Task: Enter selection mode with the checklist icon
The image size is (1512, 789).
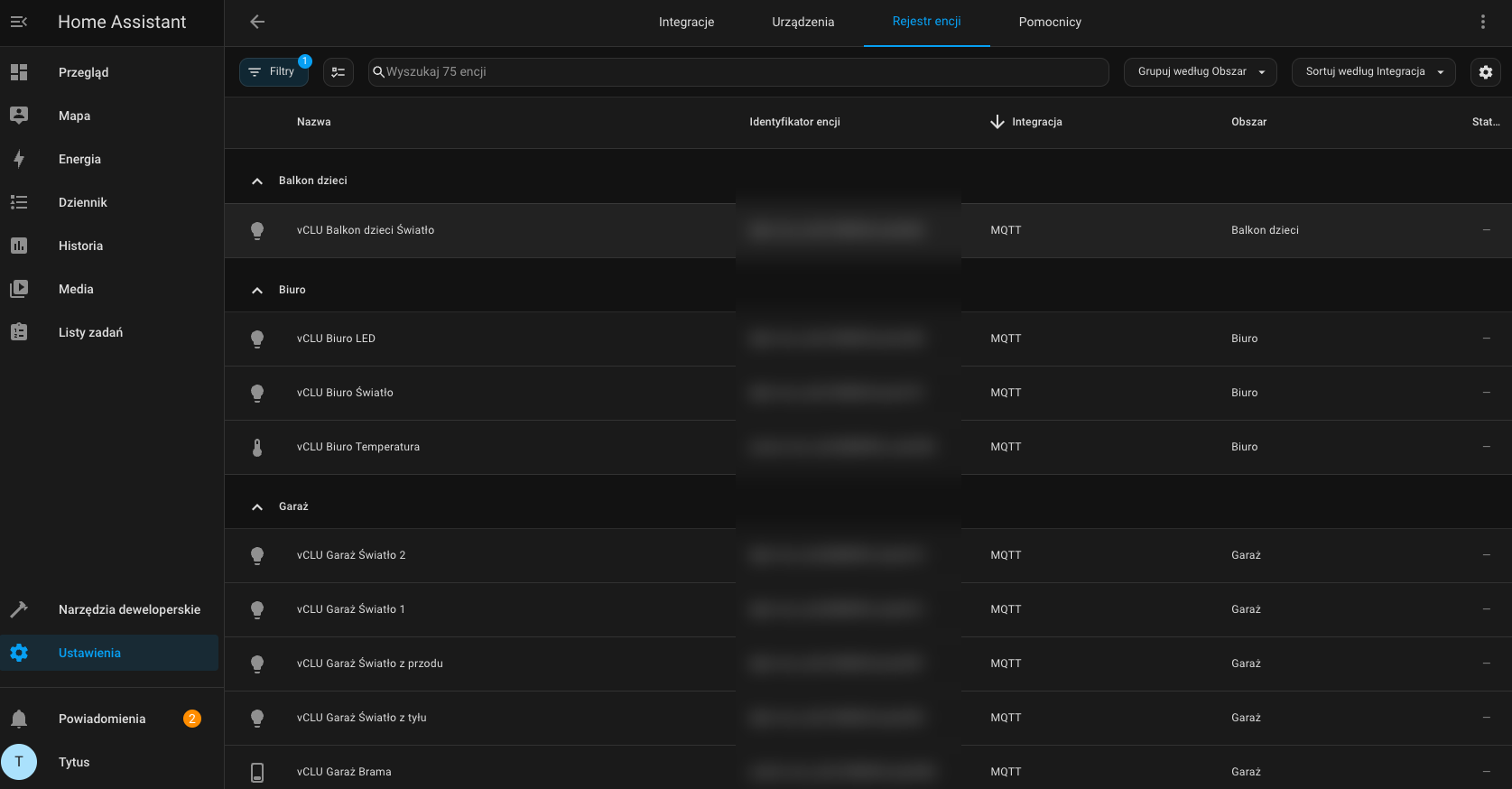Action: point(339,72)
